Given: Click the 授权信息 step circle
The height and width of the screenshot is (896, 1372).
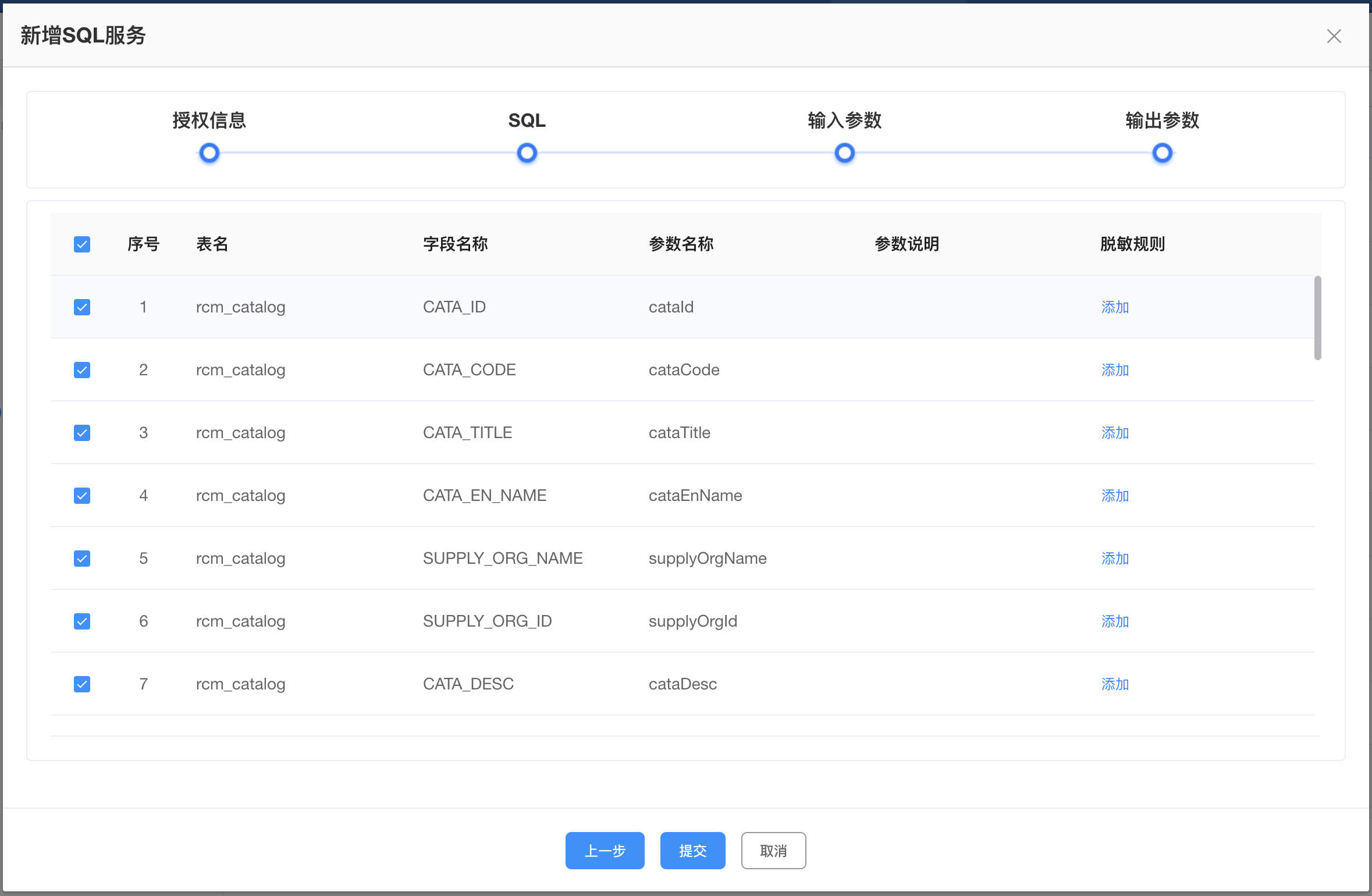Looking at the screenshot, I should (x=209, y=153).
